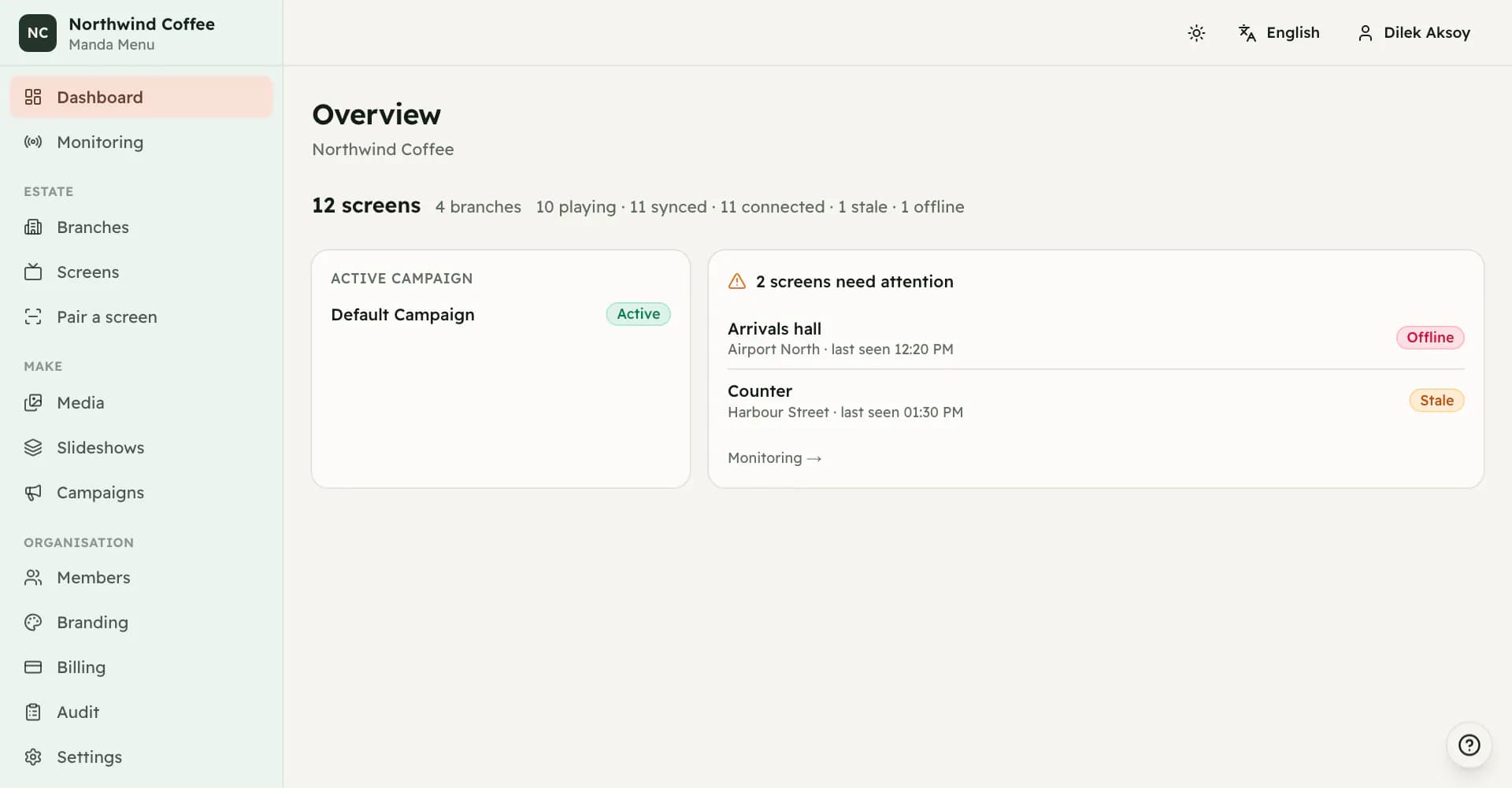The width and height of the screenshot is (1512, 788).
Task: Click the red Offline status badge
Action: pos(1430,337)
